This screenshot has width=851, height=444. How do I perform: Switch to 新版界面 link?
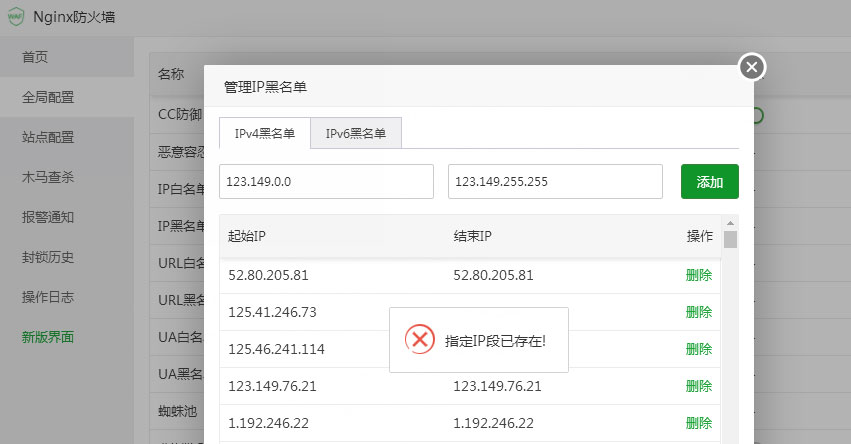pyautogui.click(x=48, y=337)
